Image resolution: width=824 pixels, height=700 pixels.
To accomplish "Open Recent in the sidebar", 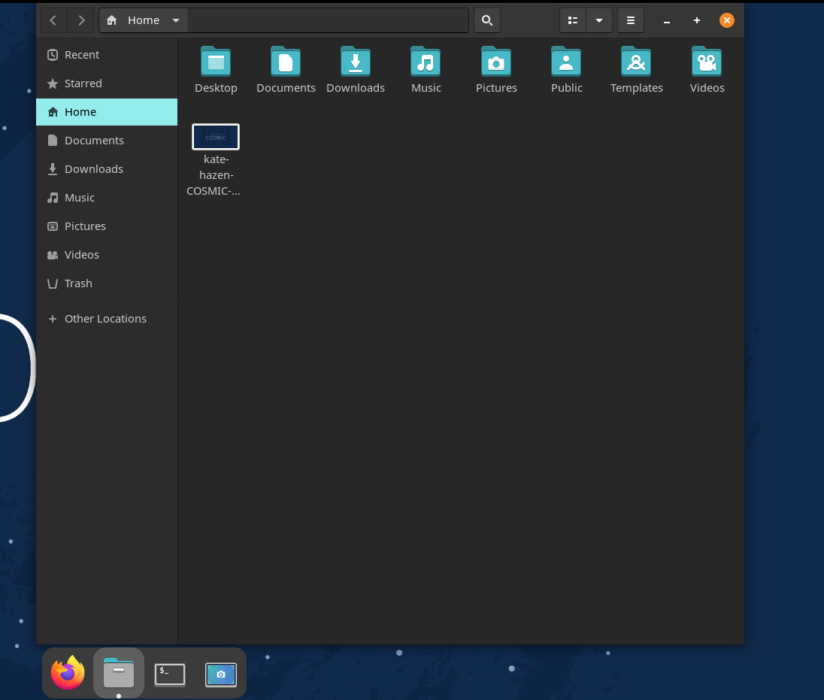I will tap(107, 55).
